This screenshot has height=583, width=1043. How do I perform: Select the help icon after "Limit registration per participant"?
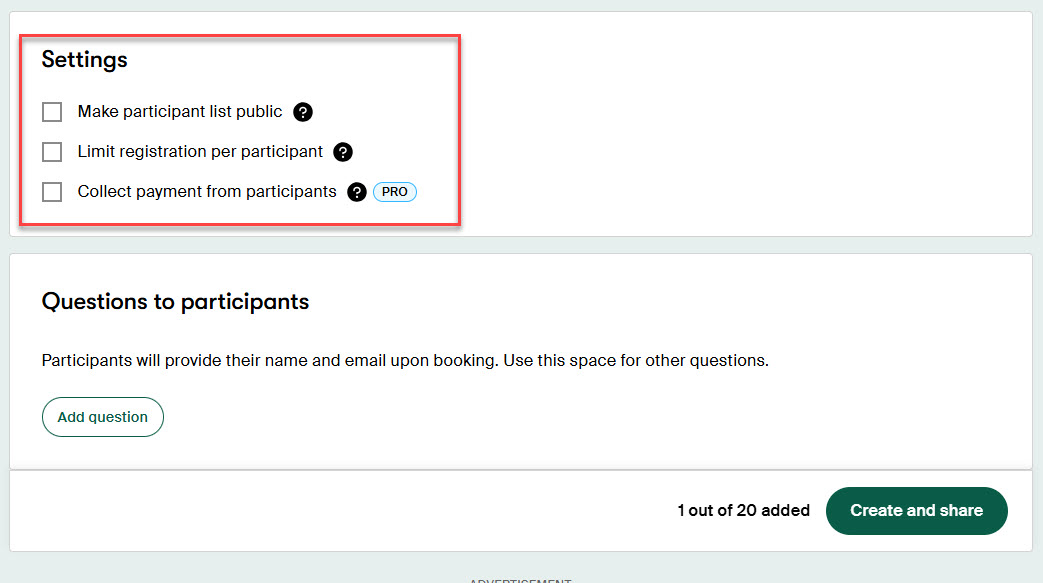[343, 152]
